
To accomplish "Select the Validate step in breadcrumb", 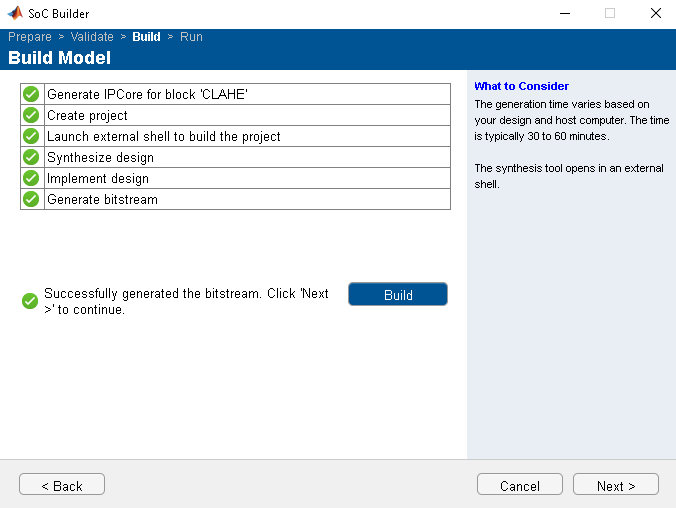I will tap(92, 37).
